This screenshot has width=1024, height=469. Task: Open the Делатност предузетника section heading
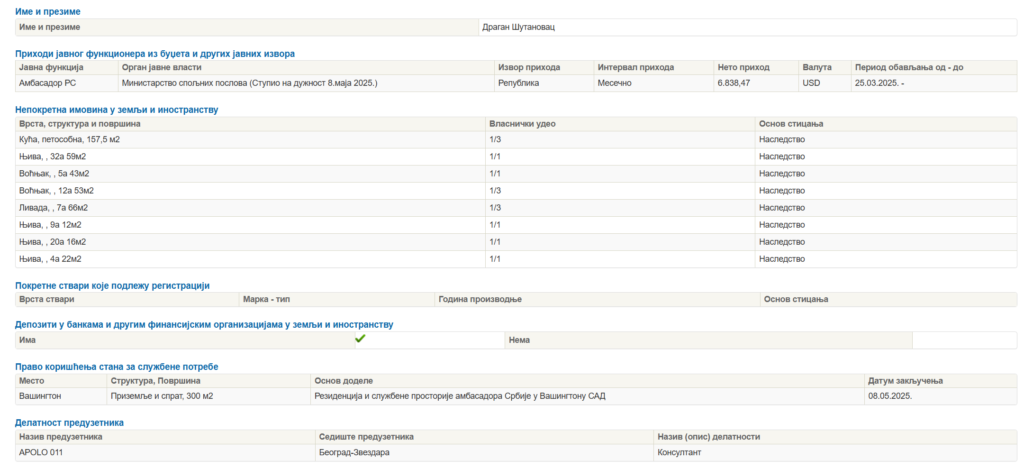coord(69,423)
